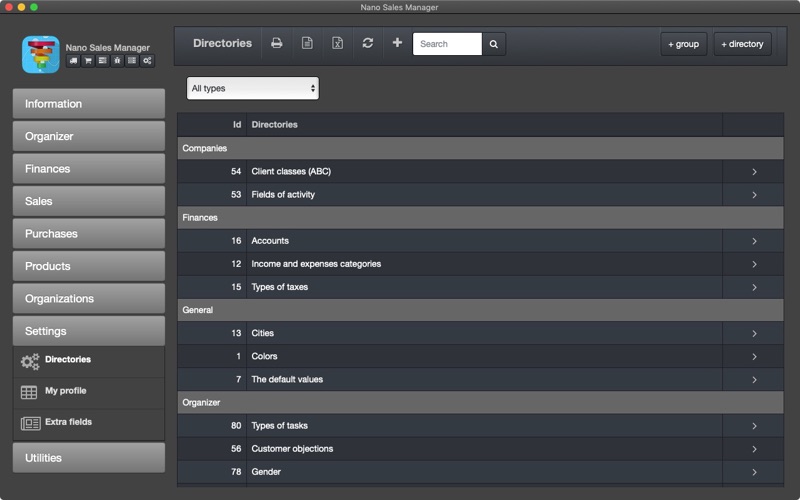Screen dimensions: 800x500
Task: Click the + group button
Action: point(684,44)
